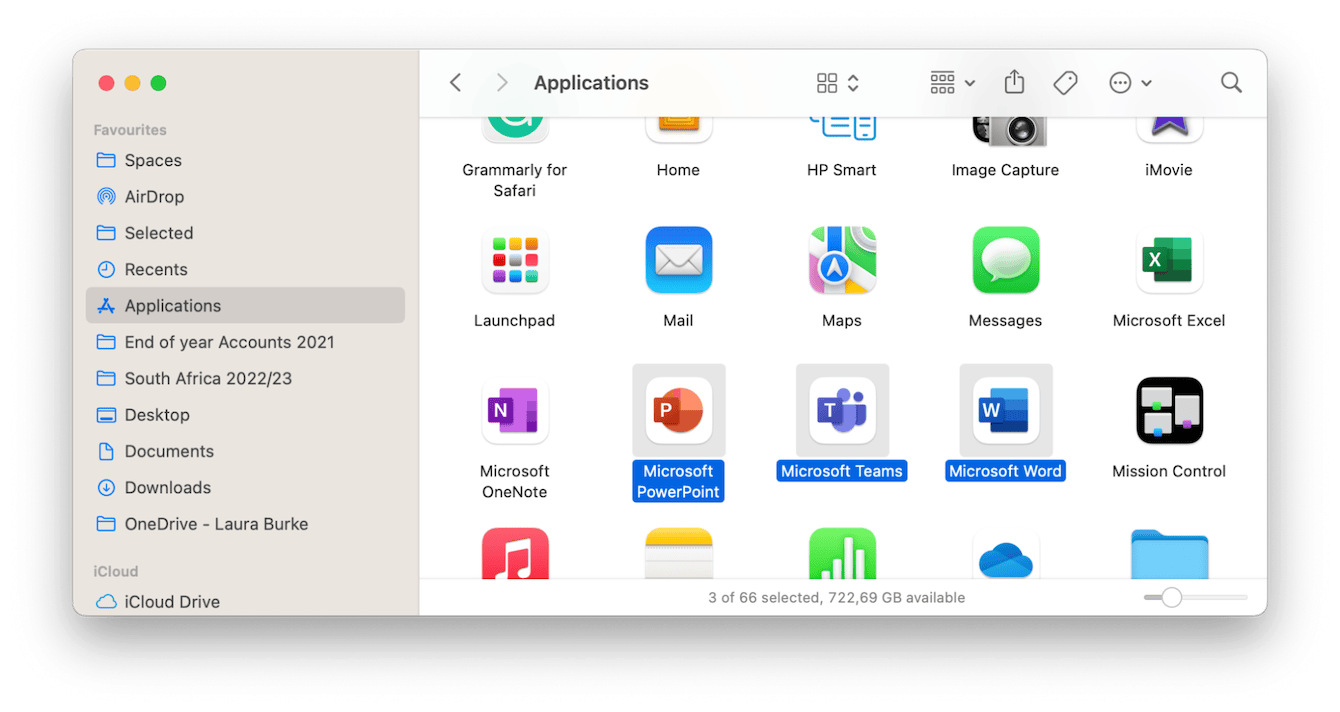
Task: Select the Music app icon
Action: click(x=515, y=553)
